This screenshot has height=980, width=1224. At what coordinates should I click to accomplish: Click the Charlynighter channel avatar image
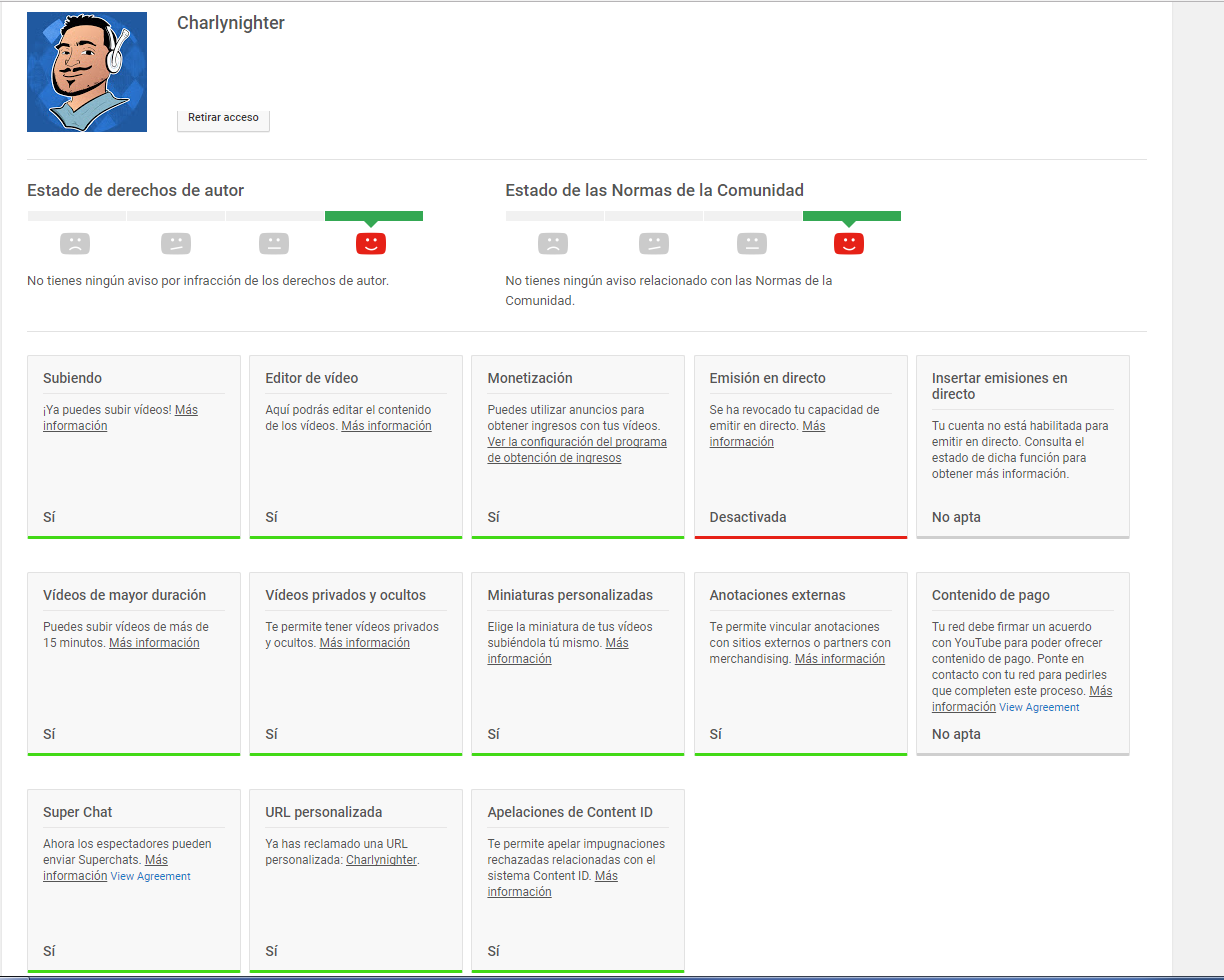[87, 72]
